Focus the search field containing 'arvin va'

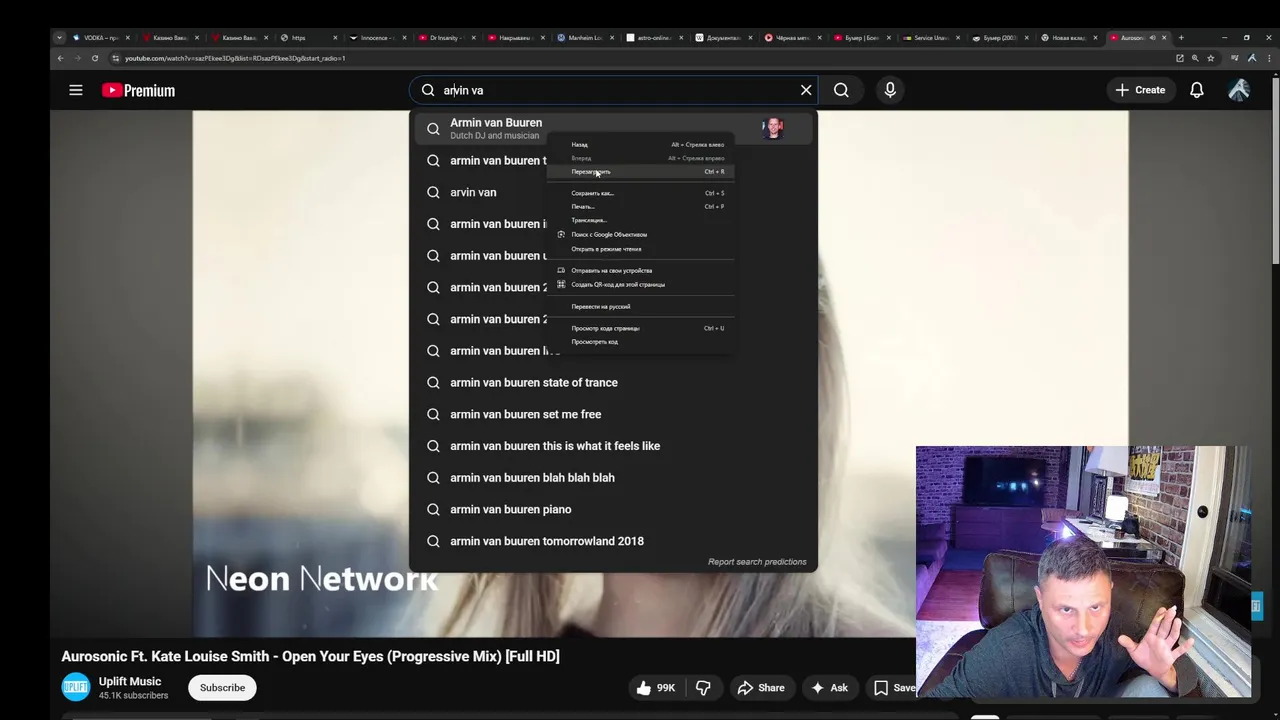[614, 90]
